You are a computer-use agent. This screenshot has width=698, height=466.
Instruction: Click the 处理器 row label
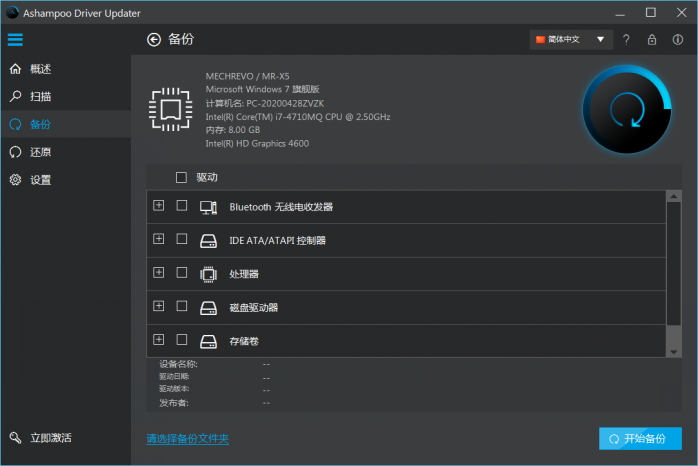pos(244,274)
